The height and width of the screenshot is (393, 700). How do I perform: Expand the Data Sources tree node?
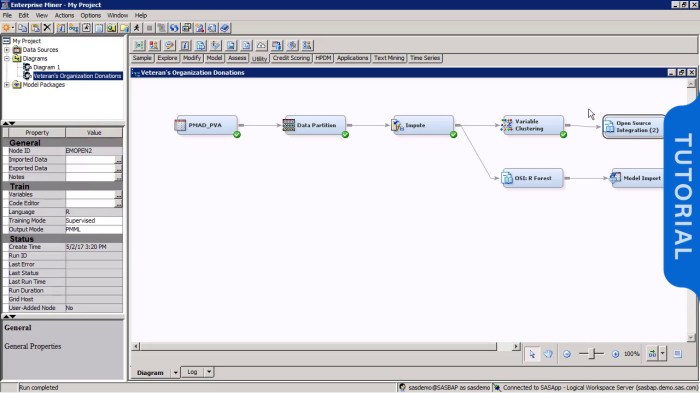7,50
